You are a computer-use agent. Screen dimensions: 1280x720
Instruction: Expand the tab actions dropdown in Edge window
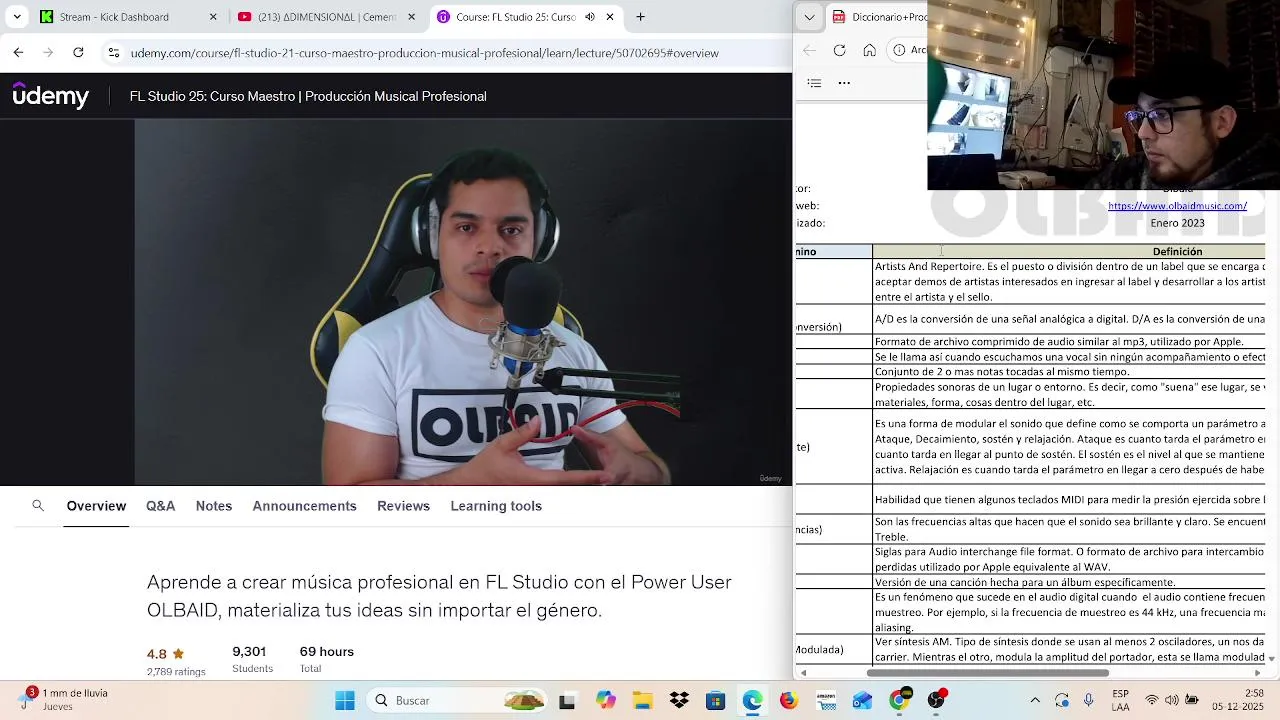point(809,17)
